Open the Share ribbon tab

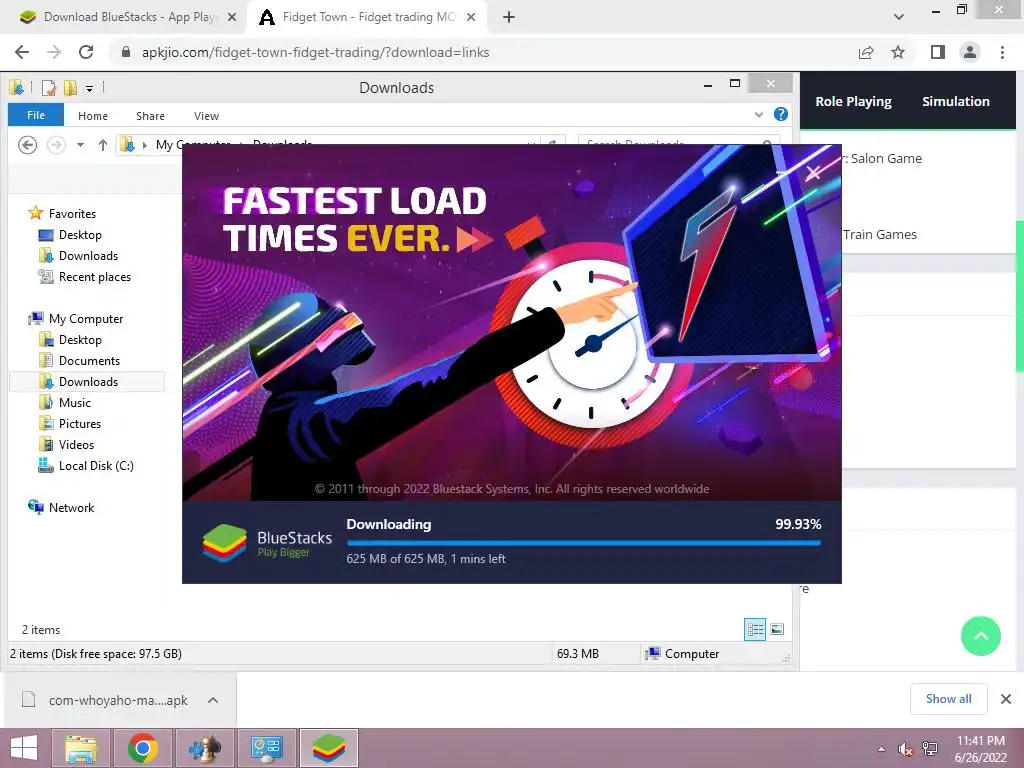pyautogui.click(x=150, y=116)
